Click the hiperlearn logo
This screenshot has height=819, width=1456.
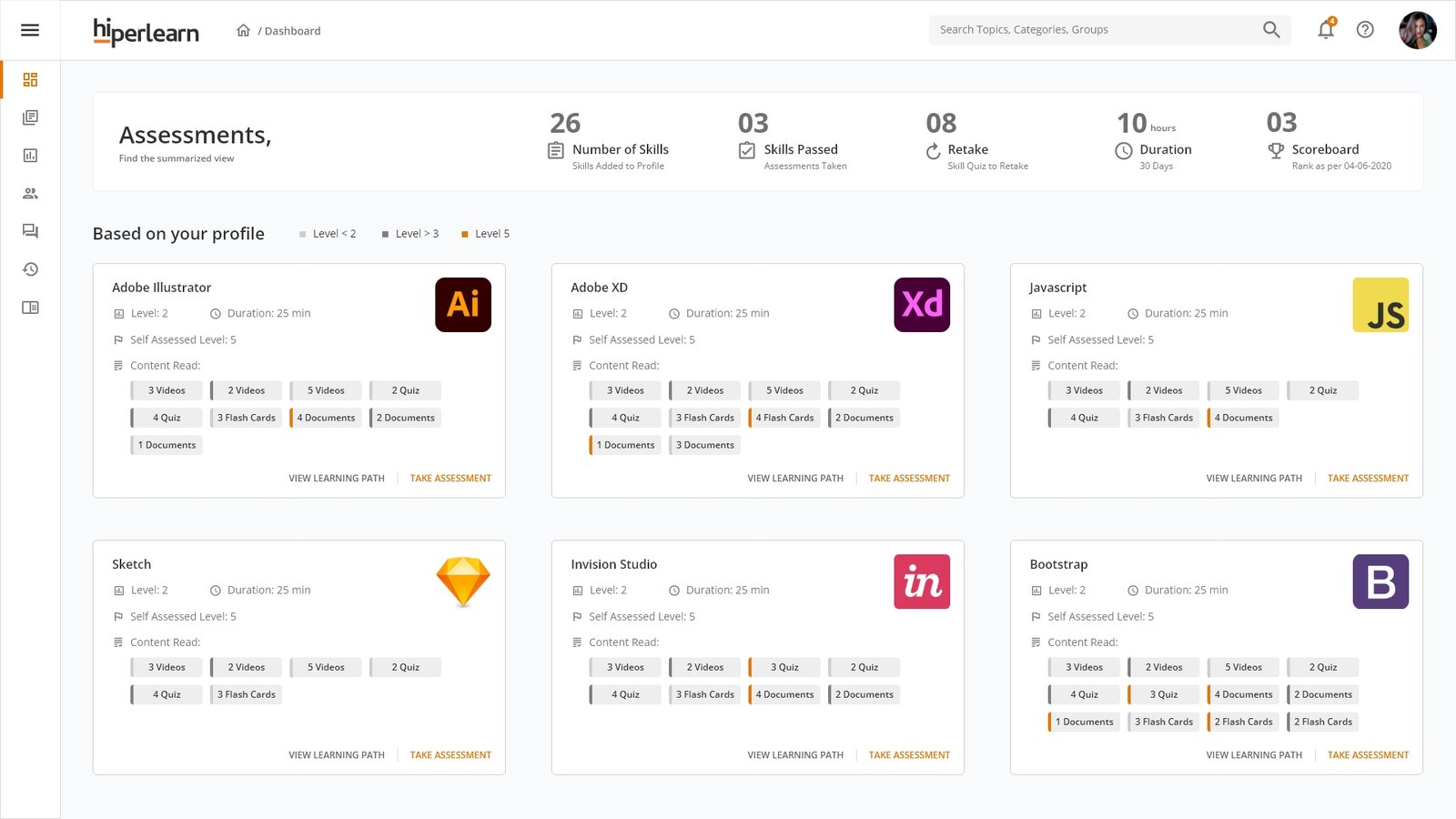pyautogui.click(x=146, y=32)
